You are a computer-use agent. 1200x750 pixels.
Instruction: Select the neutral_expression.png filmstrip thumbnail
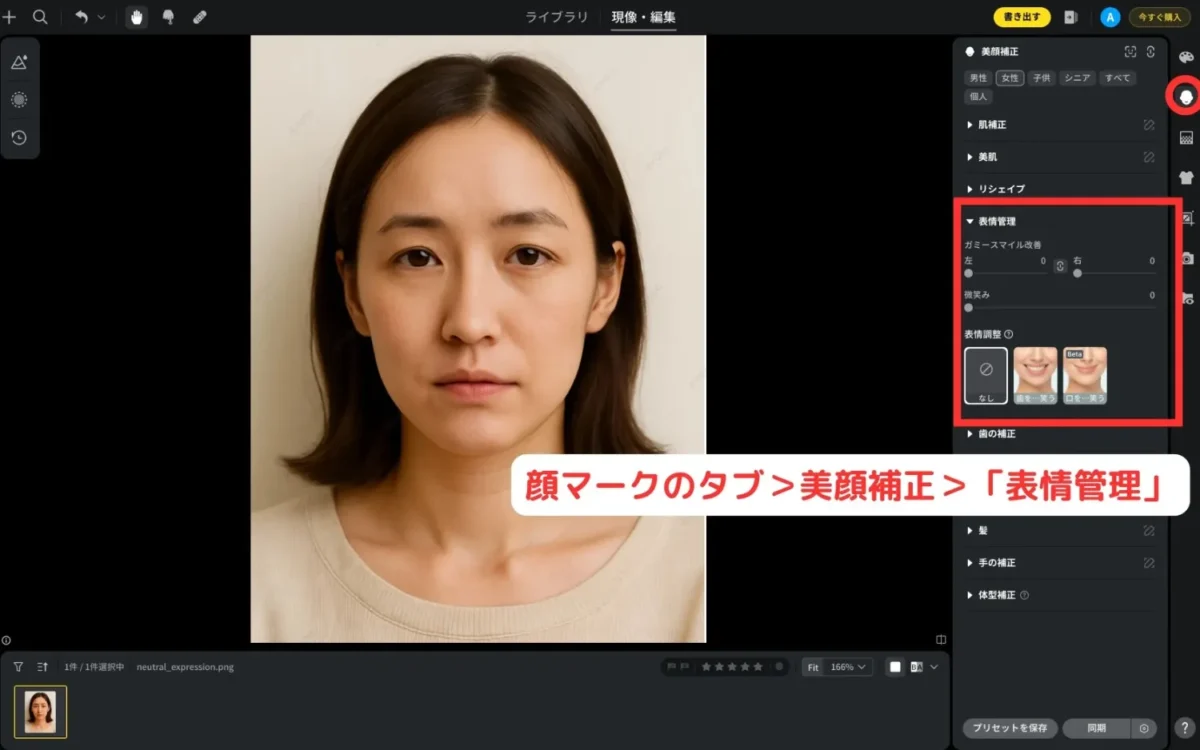[x=41, y=711]
